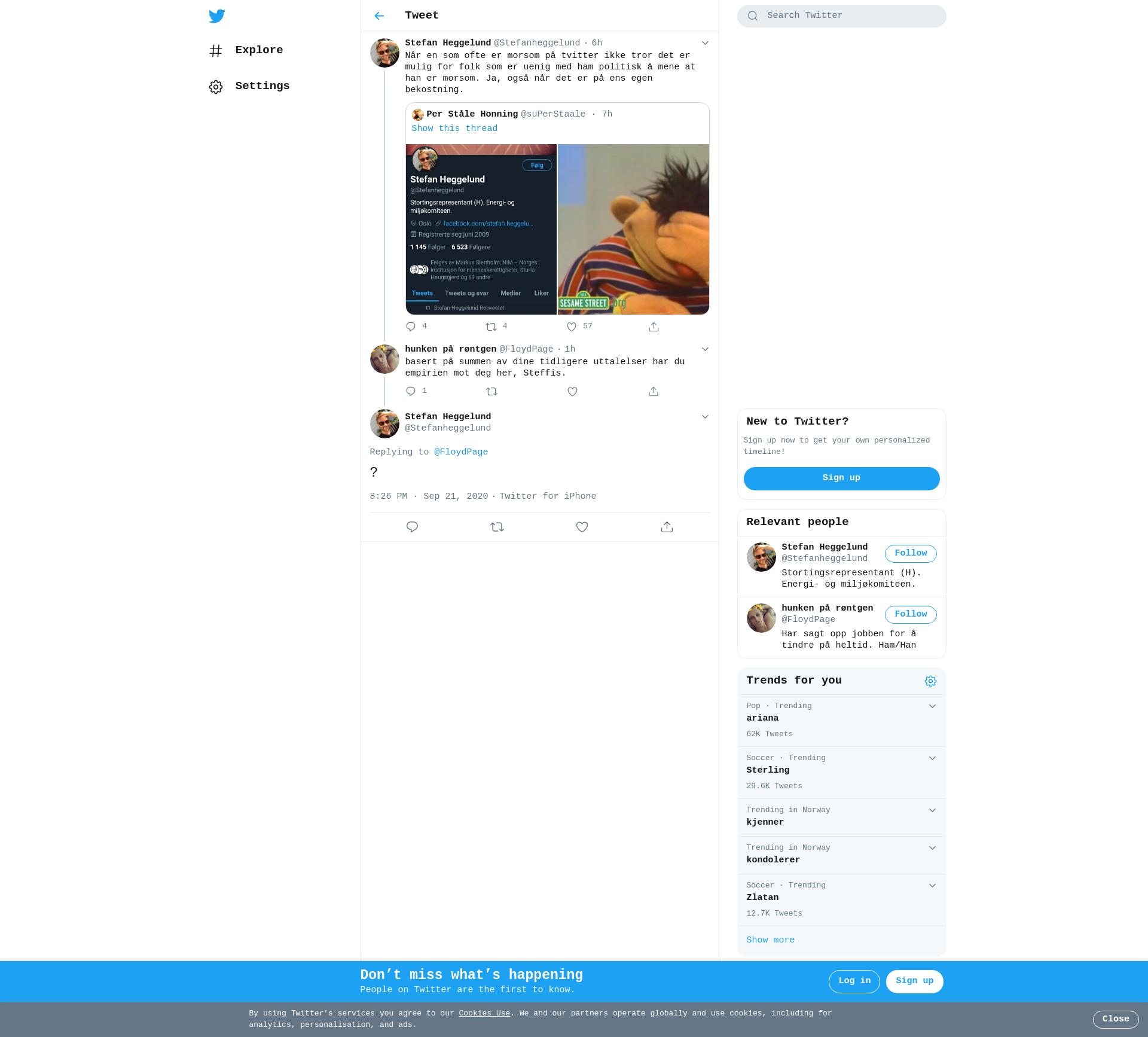Click Sign up on the bottom banner

pyautogui.click(x=914, y=981)
